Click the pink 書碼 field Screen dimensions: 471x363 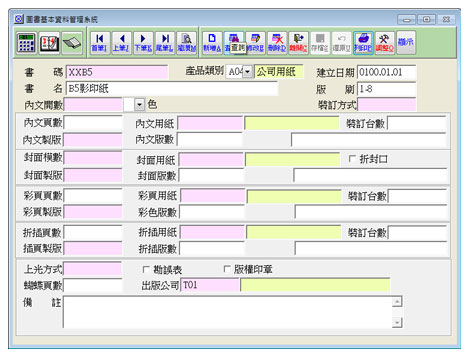point(117,72)
